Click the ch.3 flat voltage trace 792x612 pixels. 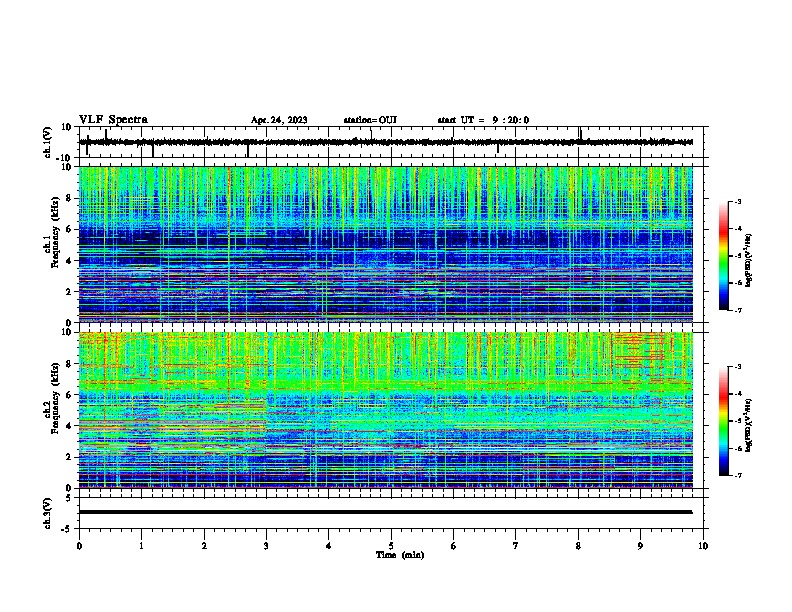point(385,512)
